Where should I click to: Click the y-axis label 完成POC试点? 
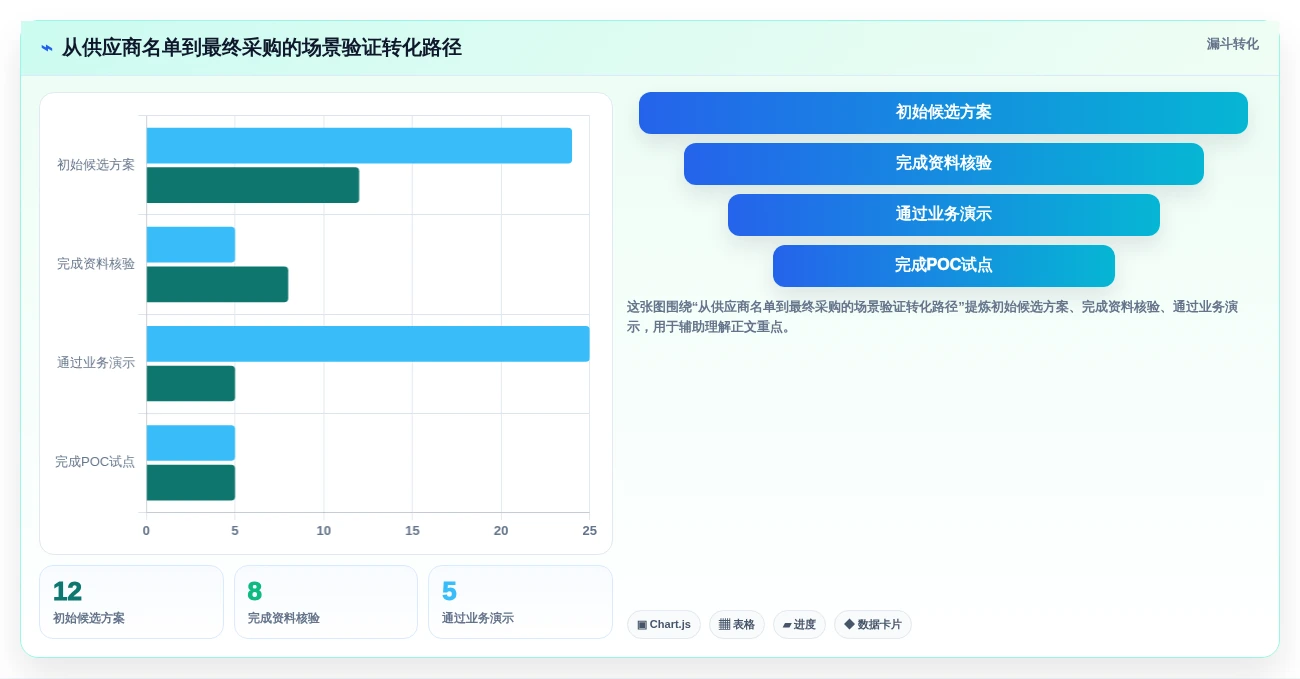pos(95,462)
